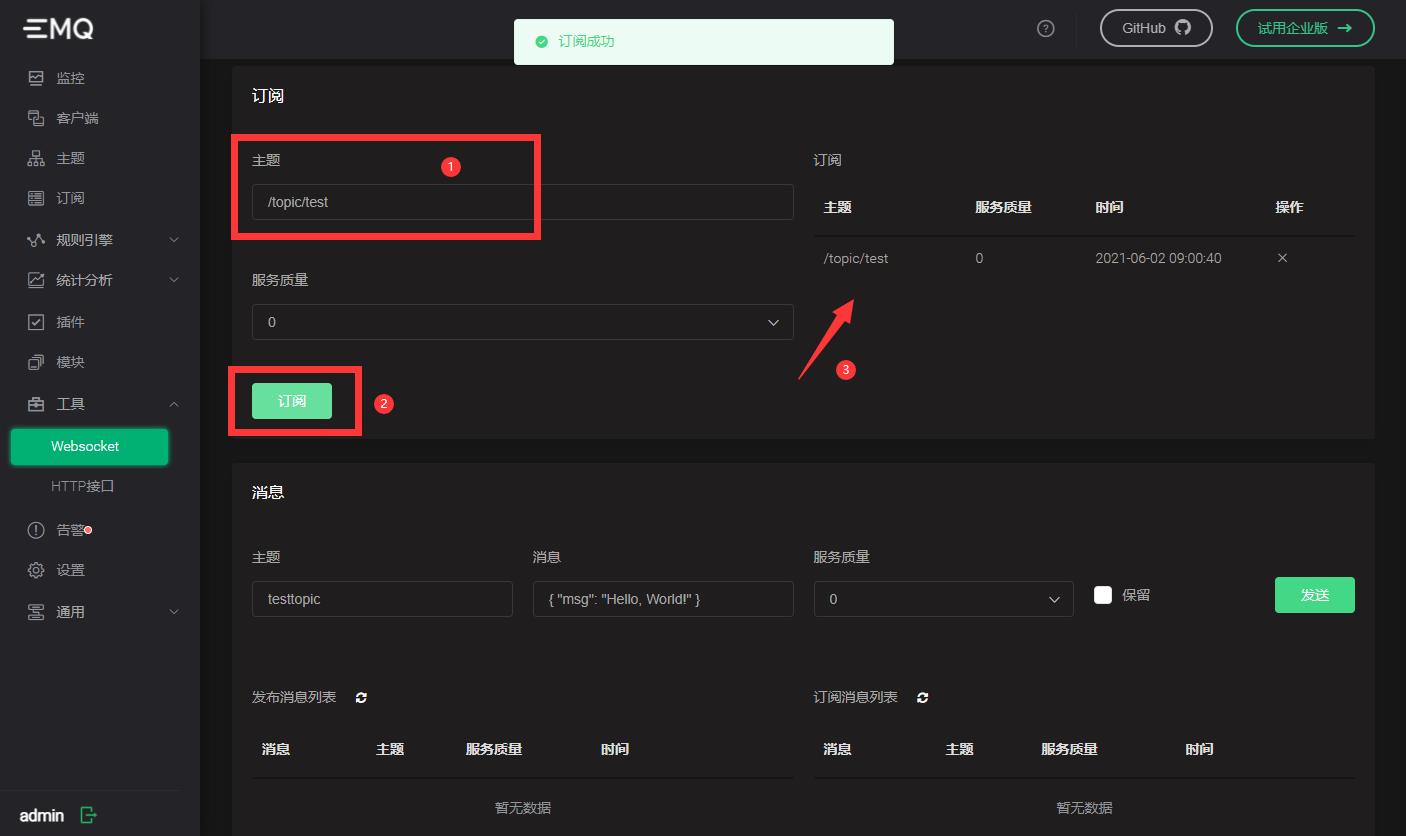Click the green 订阅 subscribe button

pyautogui.click(x=292, y=401)
